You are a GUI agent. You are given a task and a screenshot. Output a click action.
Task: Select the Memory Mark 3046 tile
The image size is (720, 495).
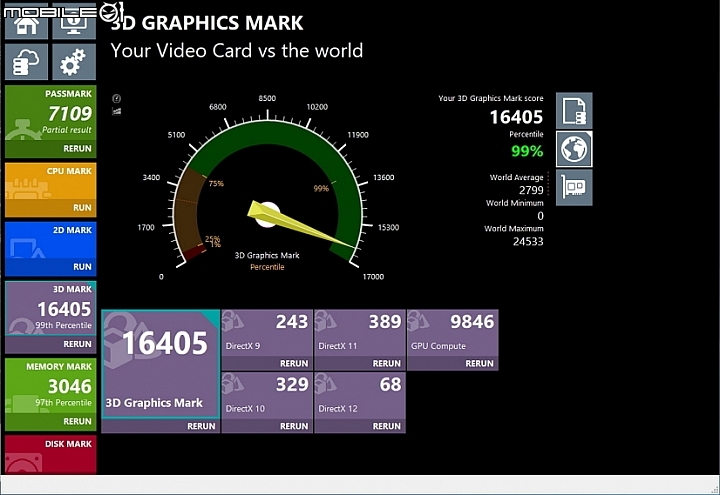click(51, 386)
